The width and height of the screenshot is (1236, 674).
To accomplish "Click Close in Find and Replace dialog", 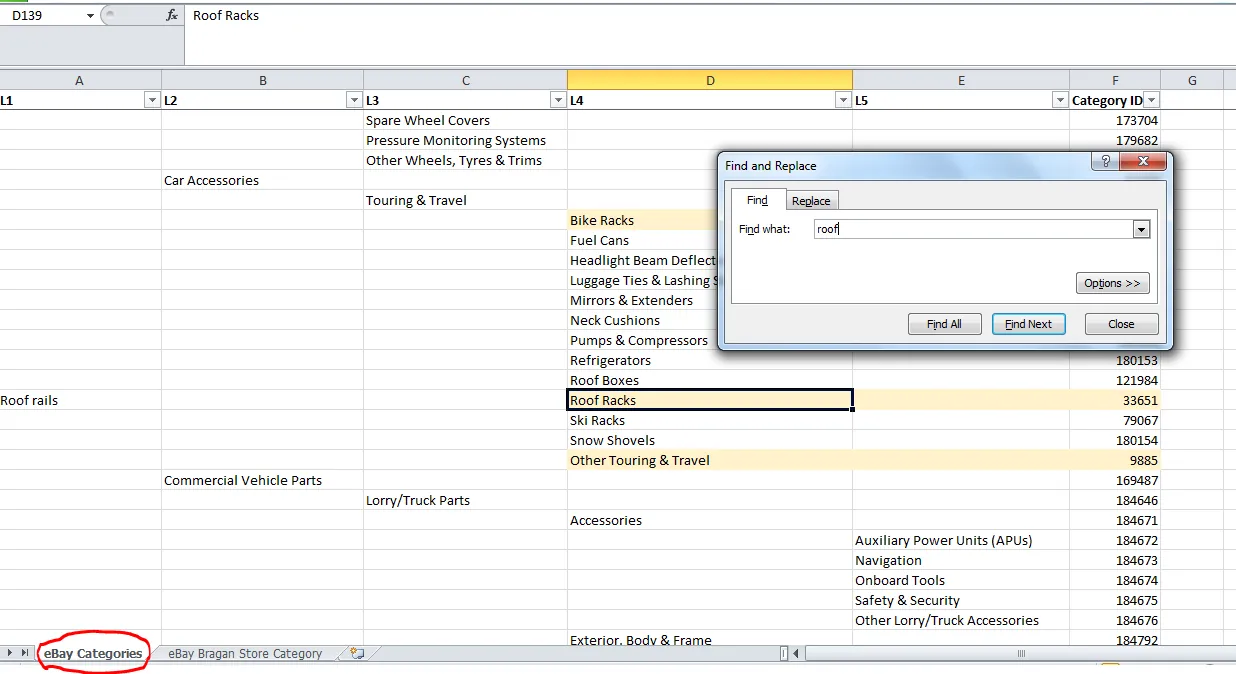I will tap(1121, 324).
